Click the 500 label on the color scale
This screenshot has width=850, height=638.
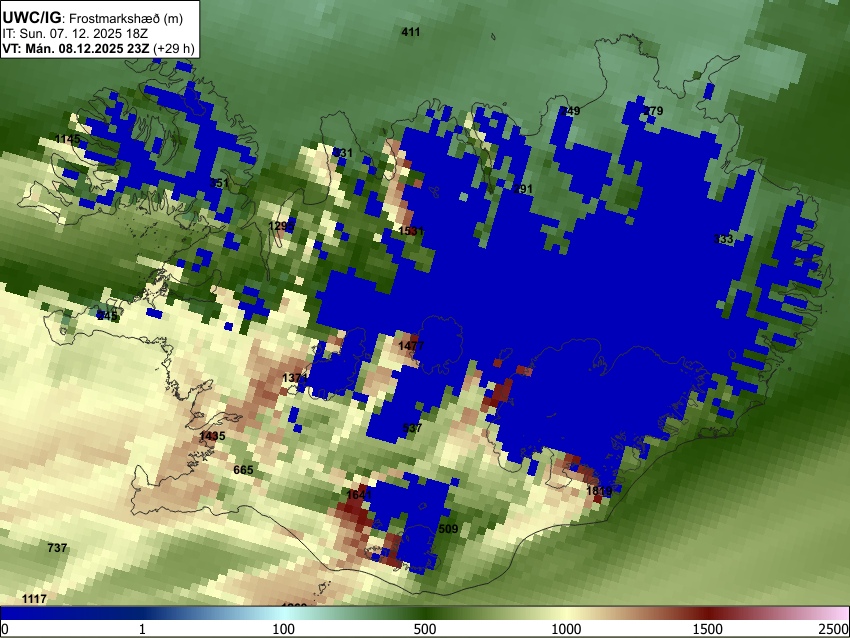424,629
